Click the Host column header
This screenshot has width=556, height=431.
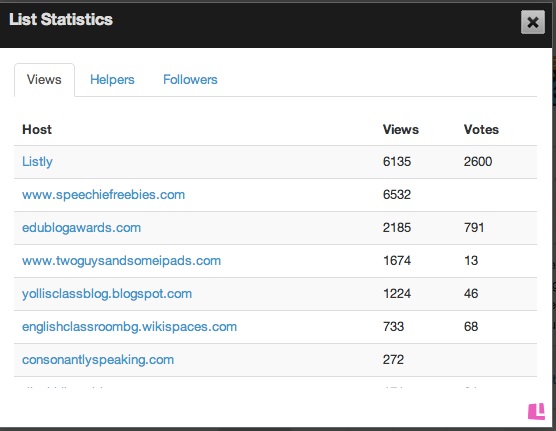coord(37,129)
